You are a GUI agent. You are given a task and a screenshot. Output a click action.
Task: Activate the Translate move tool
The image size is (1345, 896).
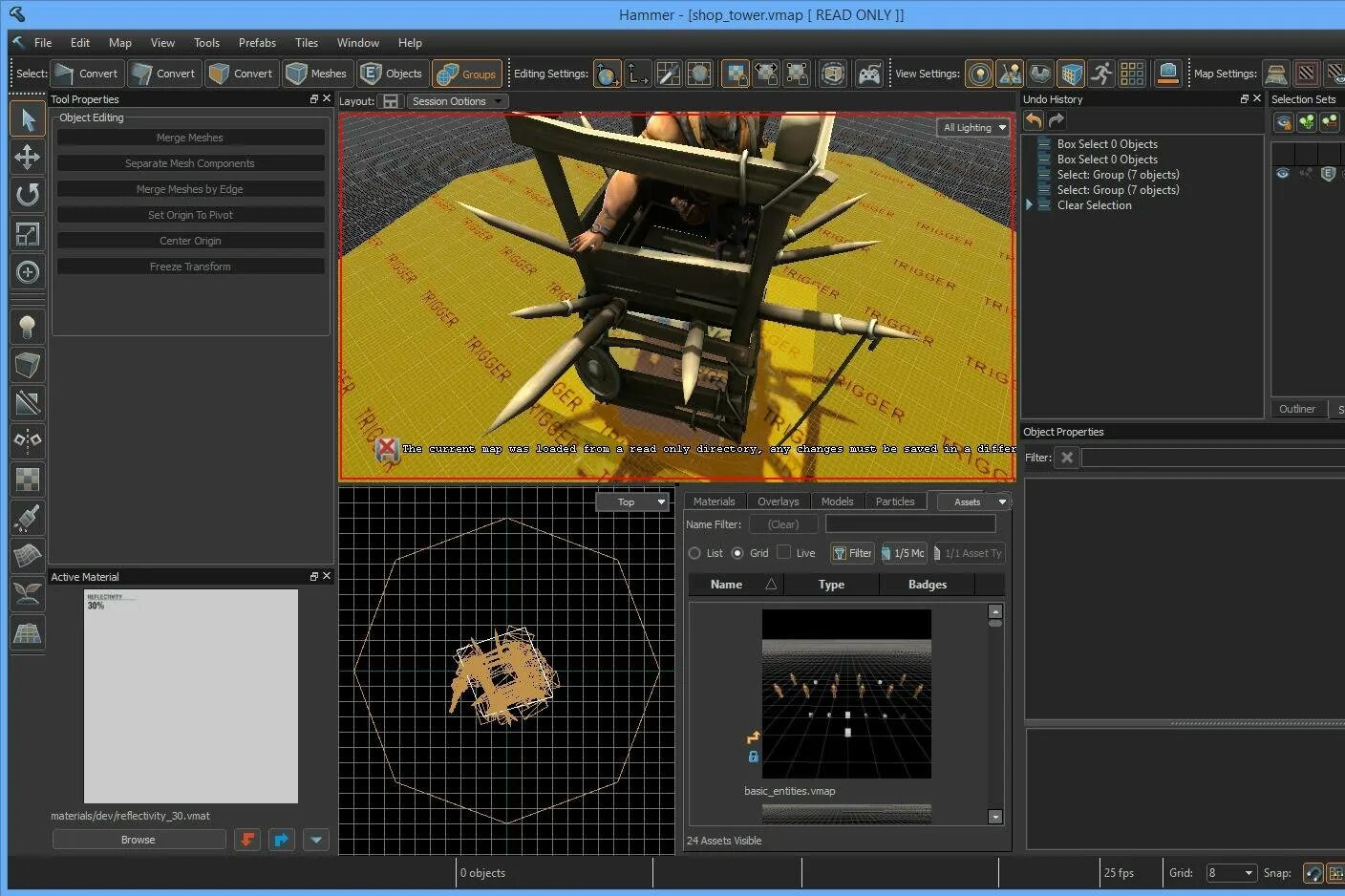click(x=28, y=157)
